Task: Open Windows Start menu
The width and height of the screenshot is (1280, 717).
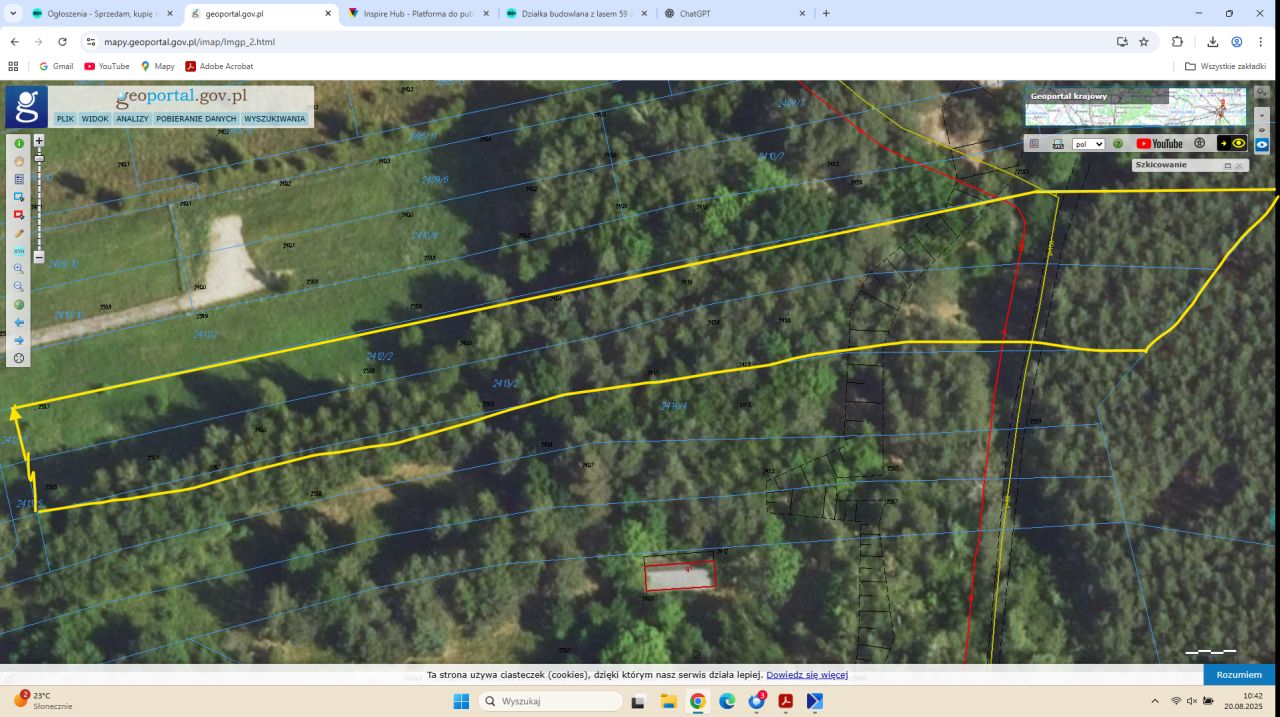Action: pos(461,701)
